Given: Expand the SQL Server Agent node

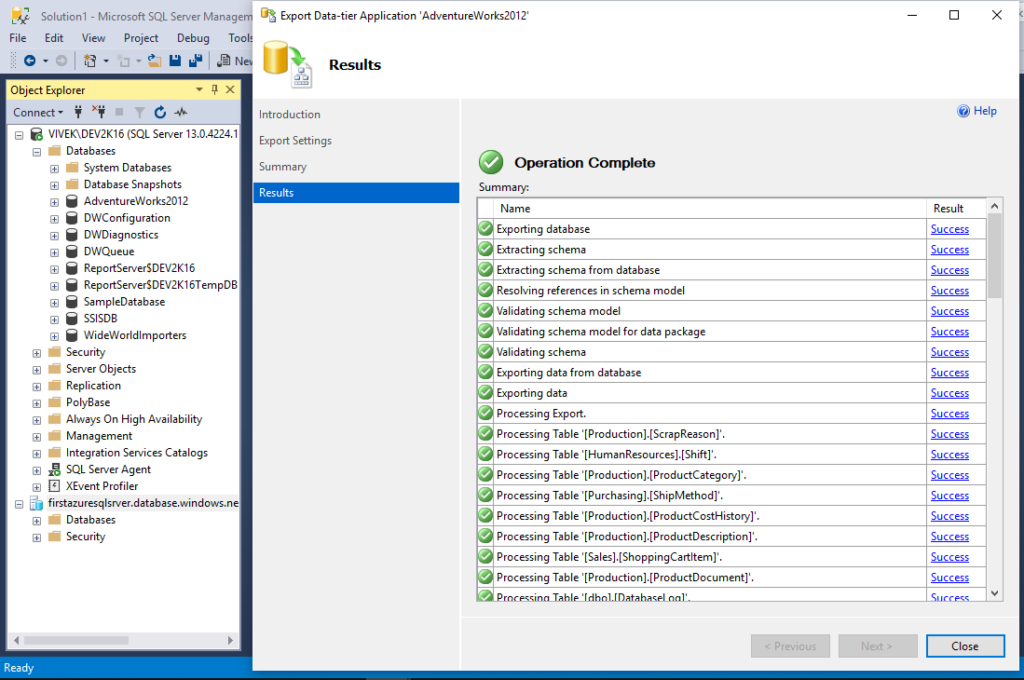Looking at the screenshot, I should click(37, 469).
